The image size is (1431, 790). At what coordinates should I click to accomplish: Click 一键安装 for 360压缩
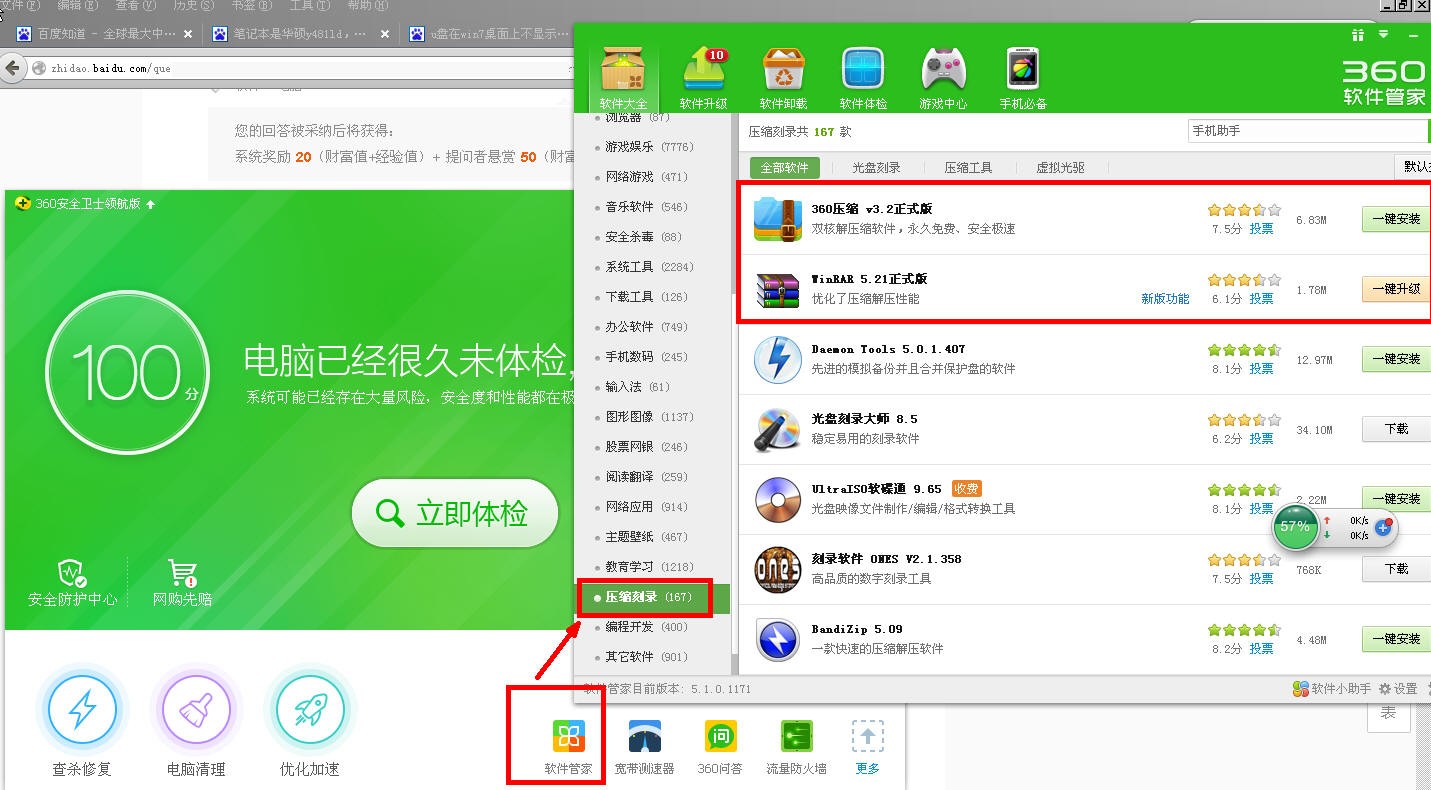pos(1396,219)
